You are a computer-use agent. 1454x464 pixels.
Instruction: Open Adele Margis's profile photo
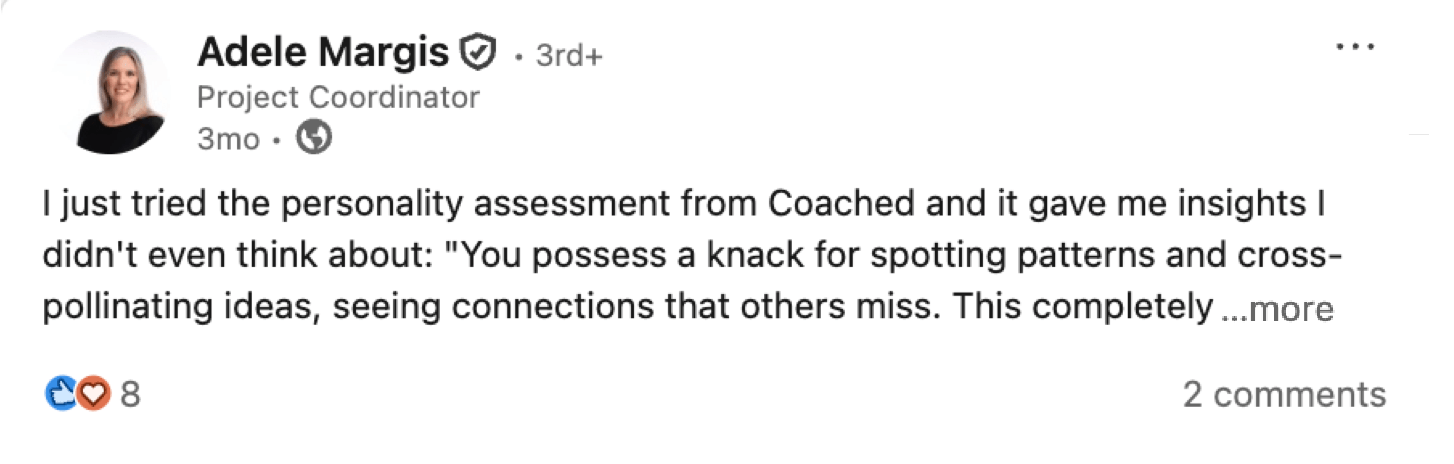pos(120,93)
